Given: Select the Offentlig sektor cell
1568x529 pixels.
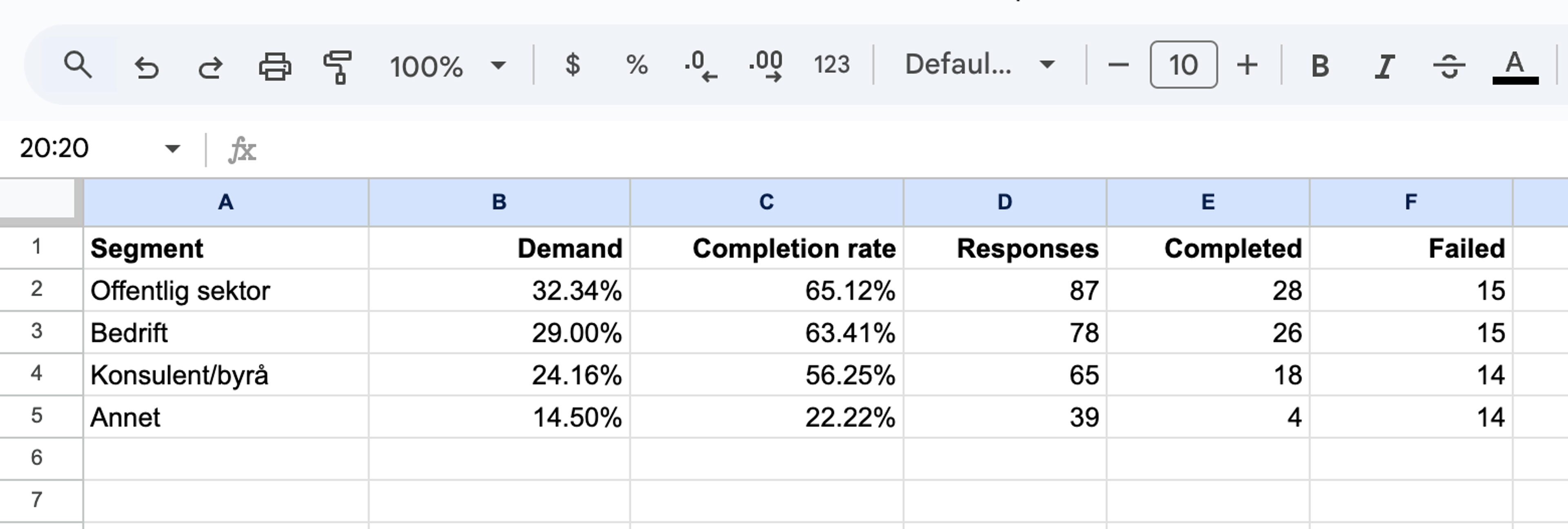Looking at the screenshot, I should (226, 290).
